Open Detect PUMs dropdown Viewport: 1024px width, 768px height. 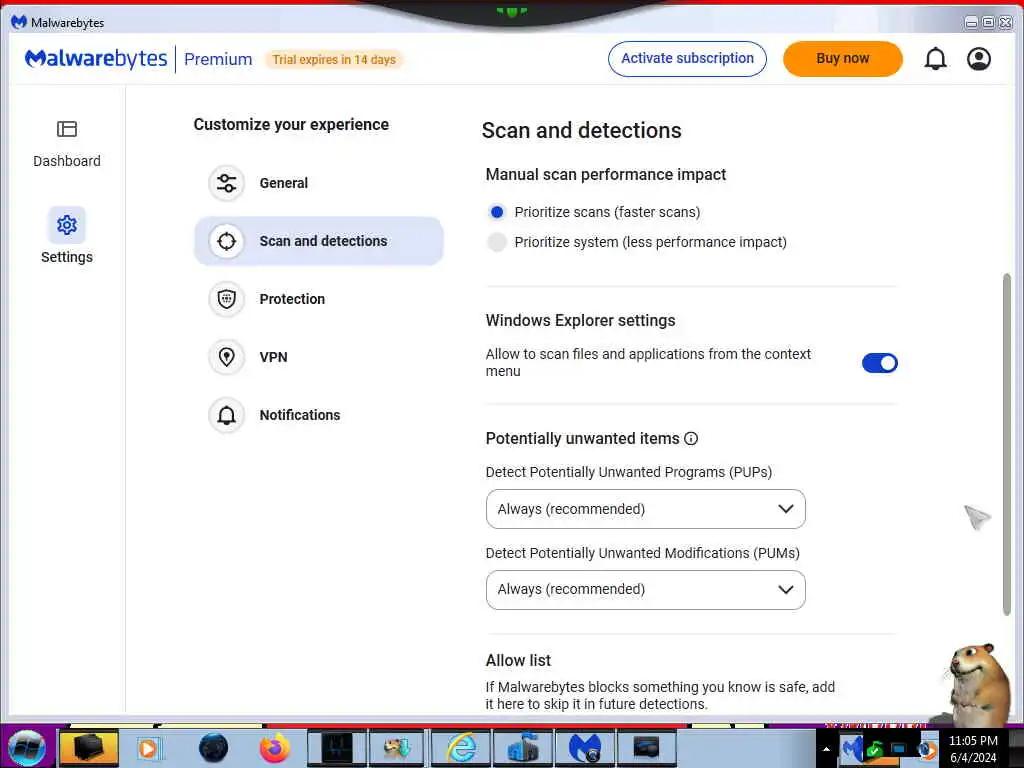click(645, 590)
